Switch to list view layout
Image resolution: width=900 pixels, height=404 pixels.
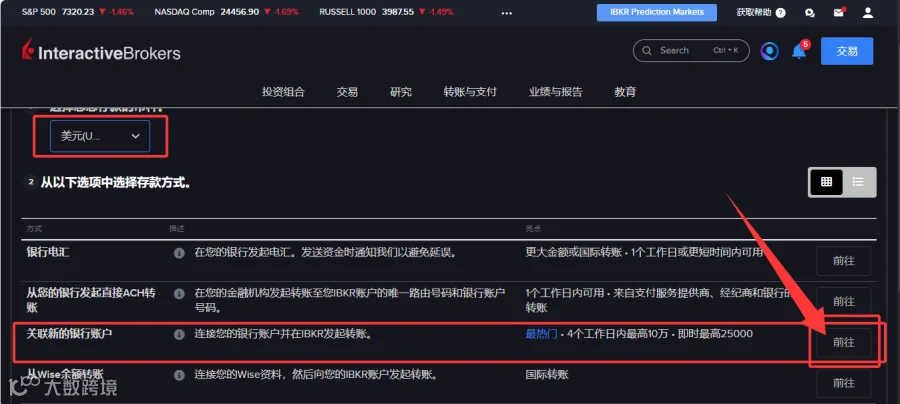[859, 182]
